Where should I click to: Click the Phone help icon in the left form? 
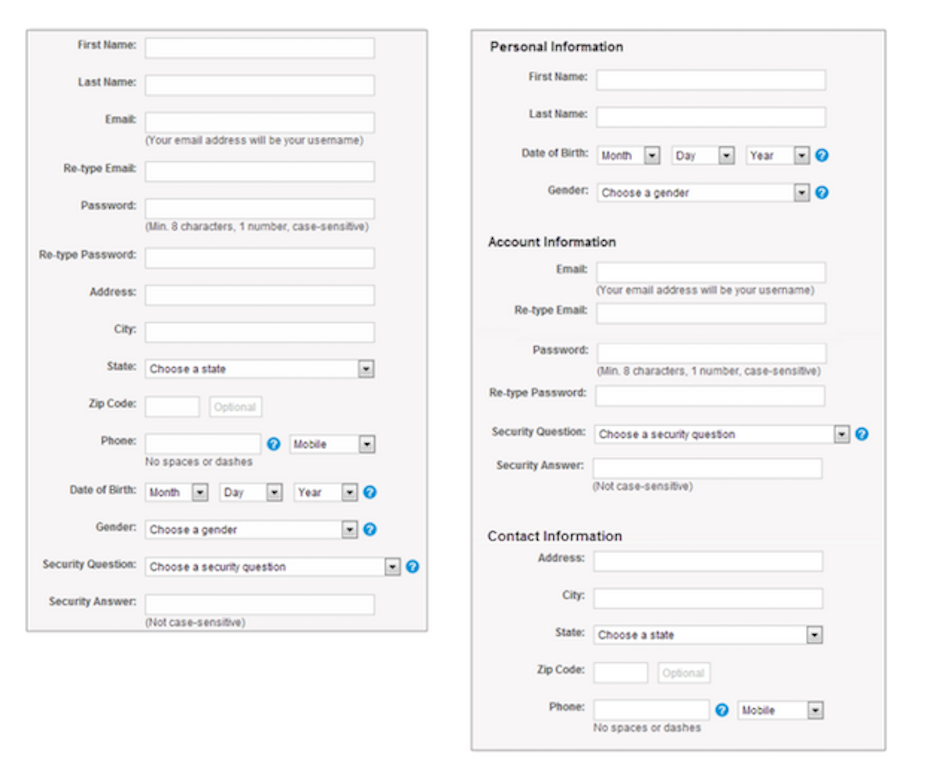274,444
